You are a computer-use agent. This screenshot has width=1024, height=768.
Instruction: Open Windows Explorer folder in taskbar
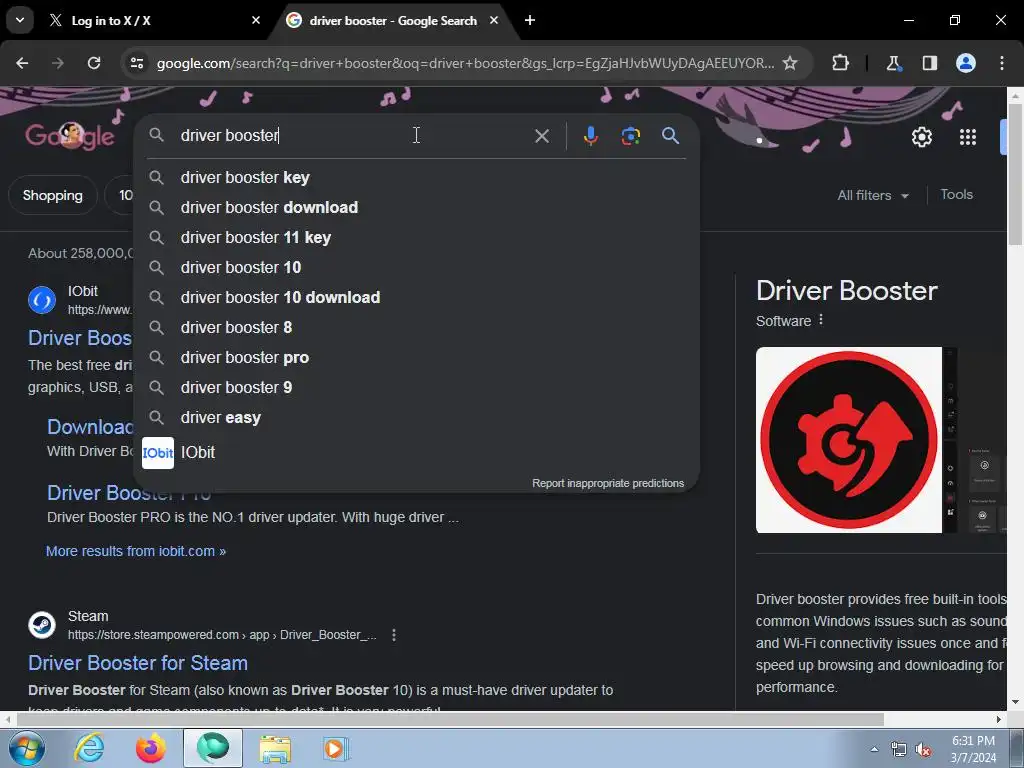coord(275,748)
